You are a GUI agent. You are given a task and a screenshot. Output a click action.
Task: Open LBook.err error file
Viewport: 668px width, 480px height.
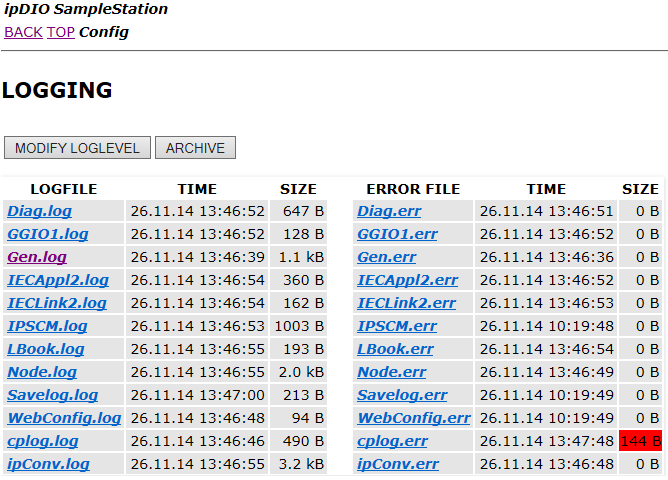(395, 349)
